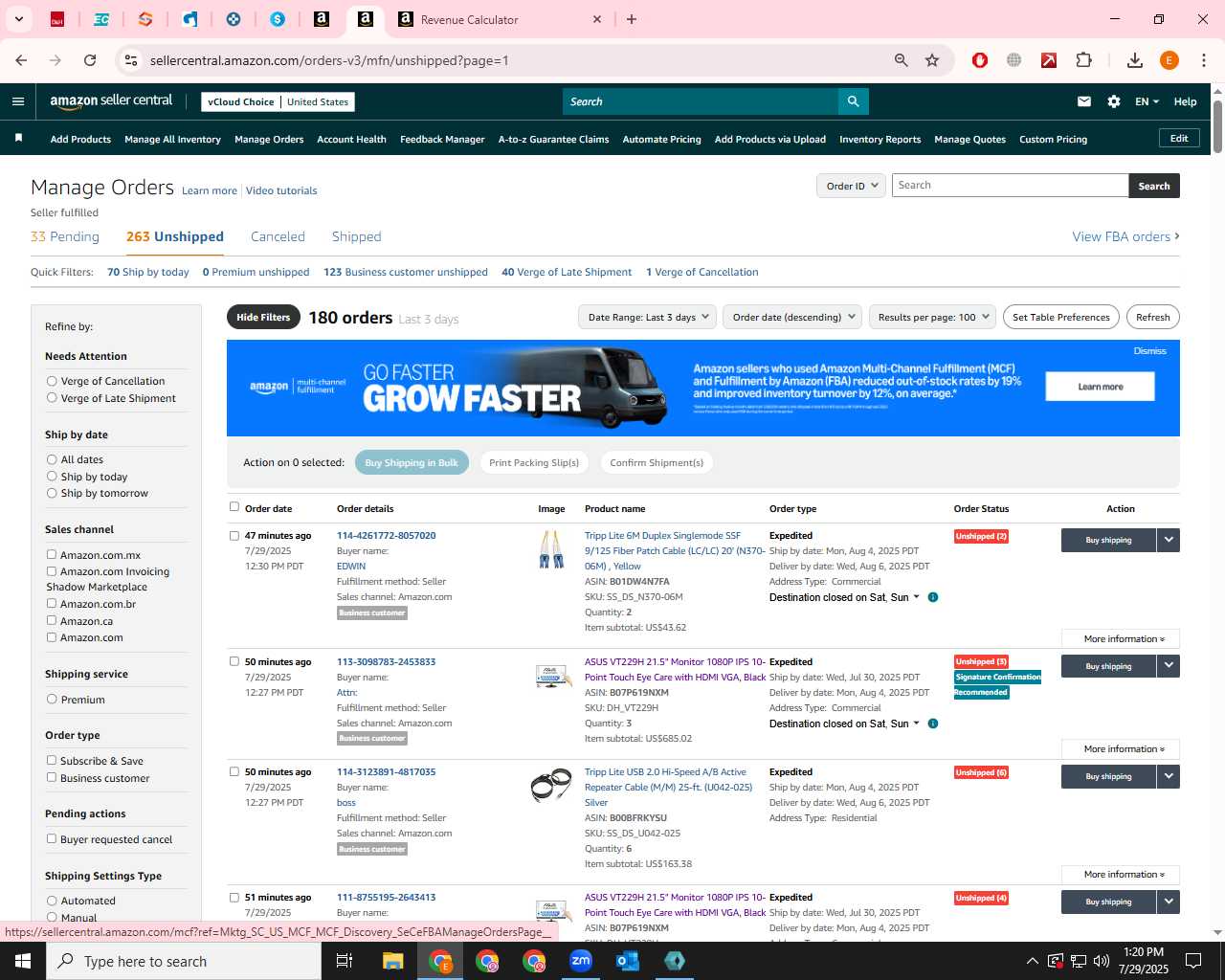Click the Hide Filters button

point(263,317)
